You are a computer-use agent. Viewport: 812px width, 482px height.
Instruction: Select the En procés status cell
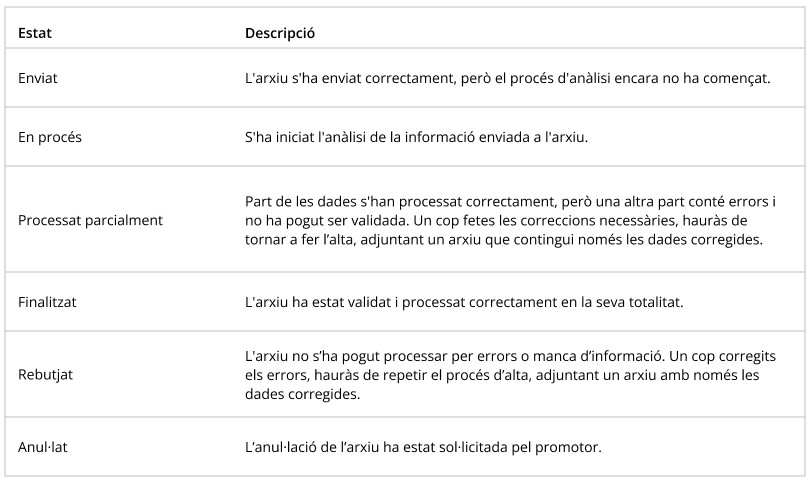tap(50, 138)
